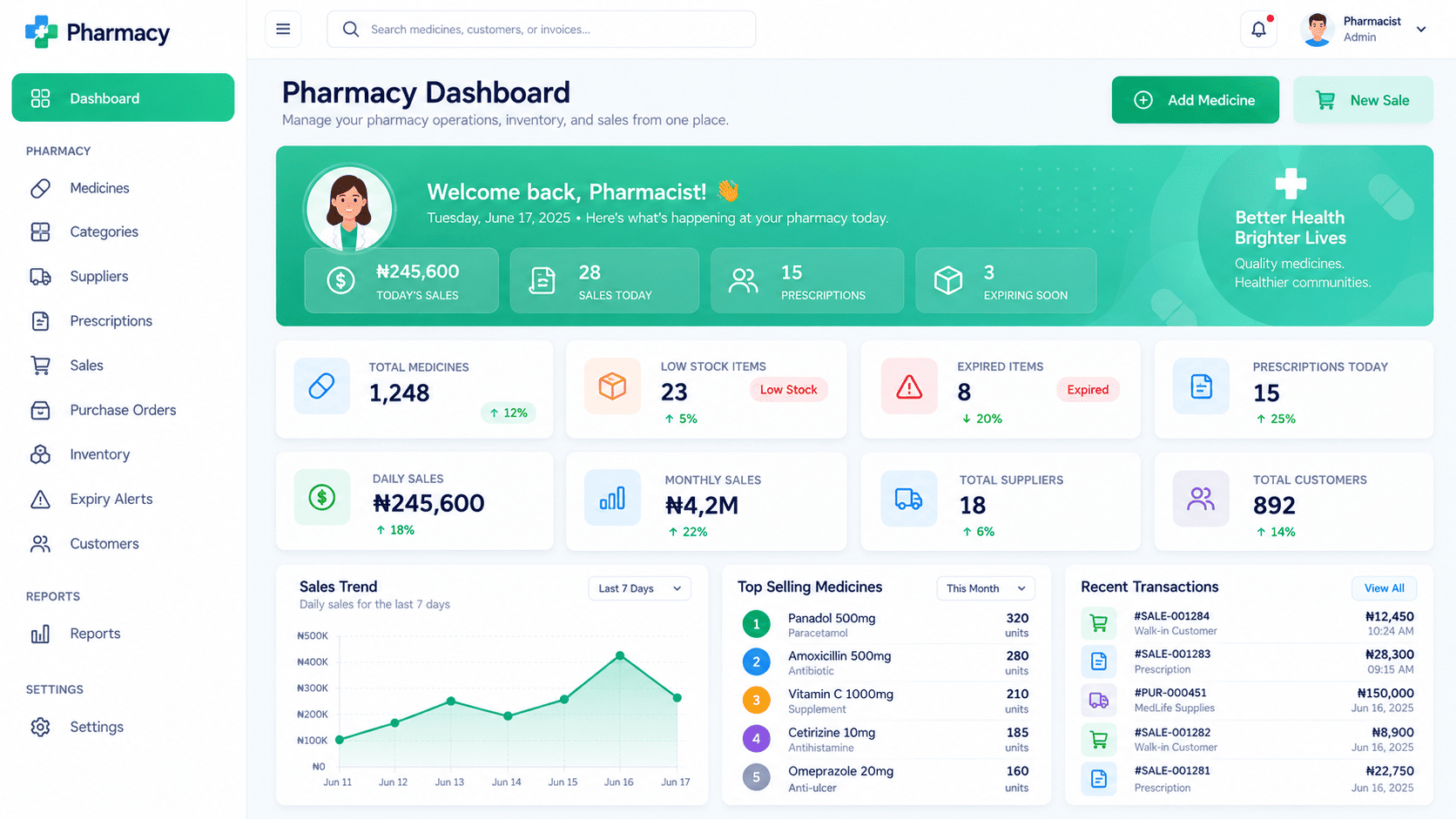Click the Today's Sales dollar icon in banner
Image resolution: width=1456 pixels, height=819 pixels.
pyautogui.click(x=340, y=280)
